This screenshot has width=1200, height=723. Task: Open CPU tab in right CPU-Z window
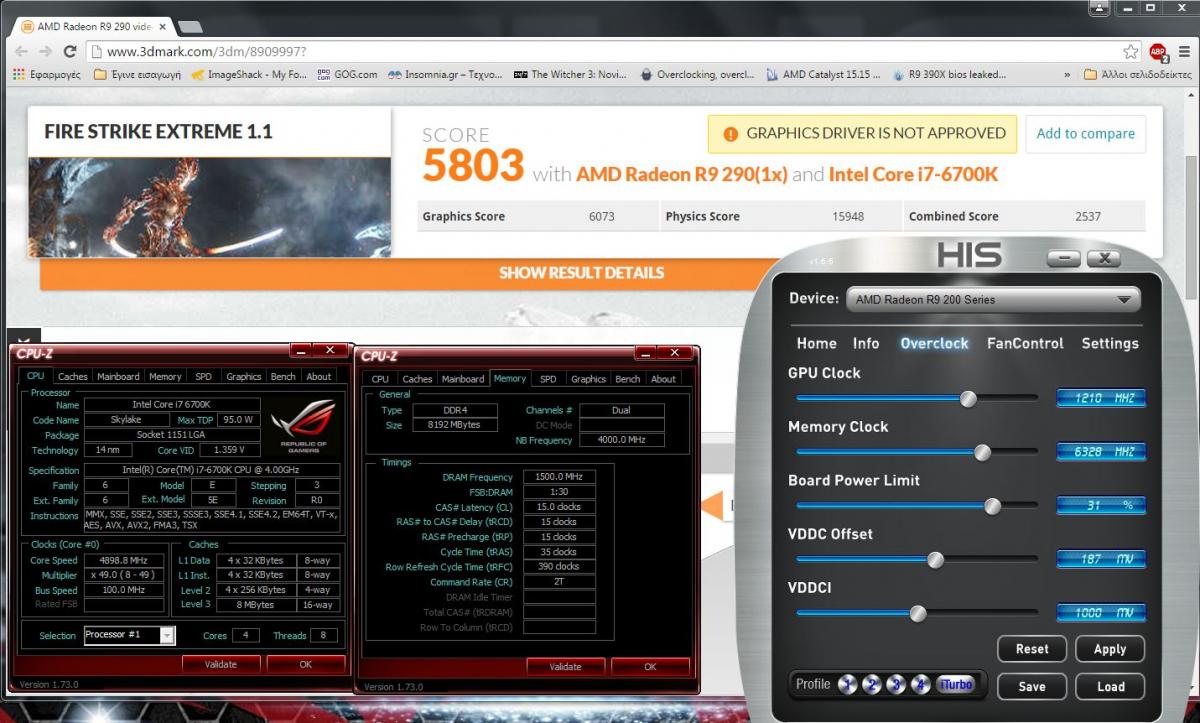[x=380, y=379]
